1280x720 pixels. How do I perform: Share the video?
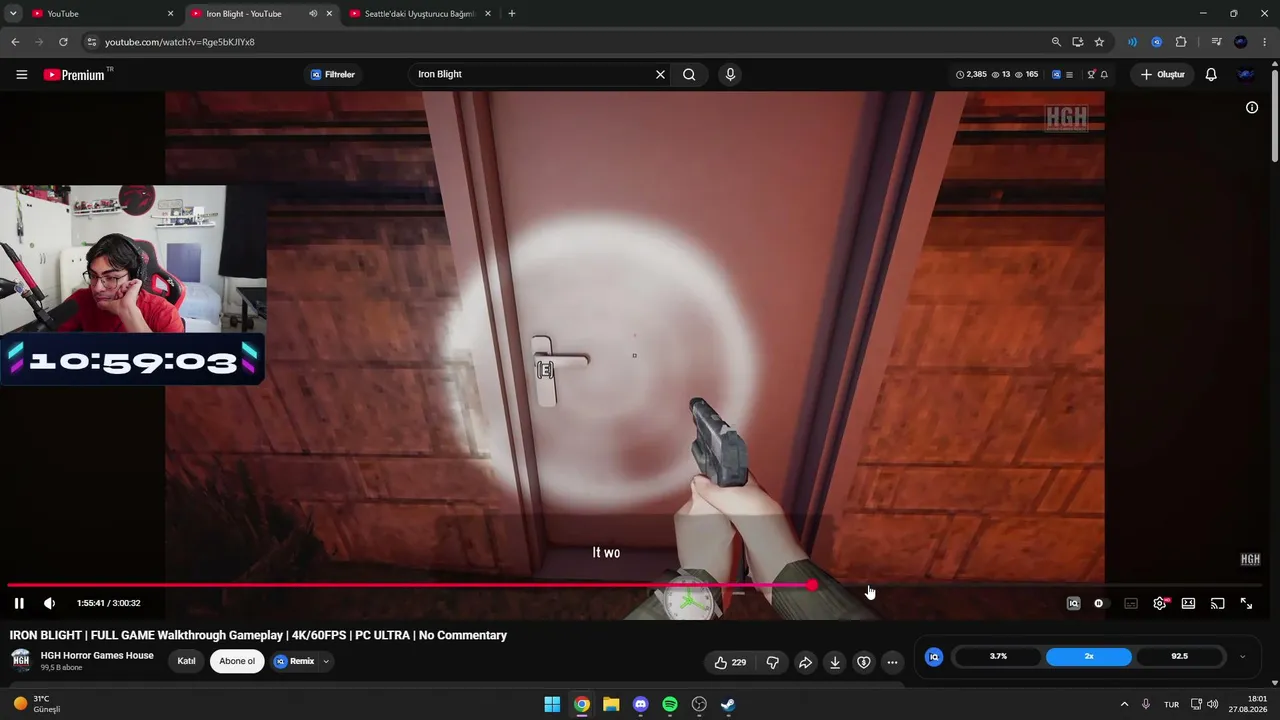click(805, 662)
